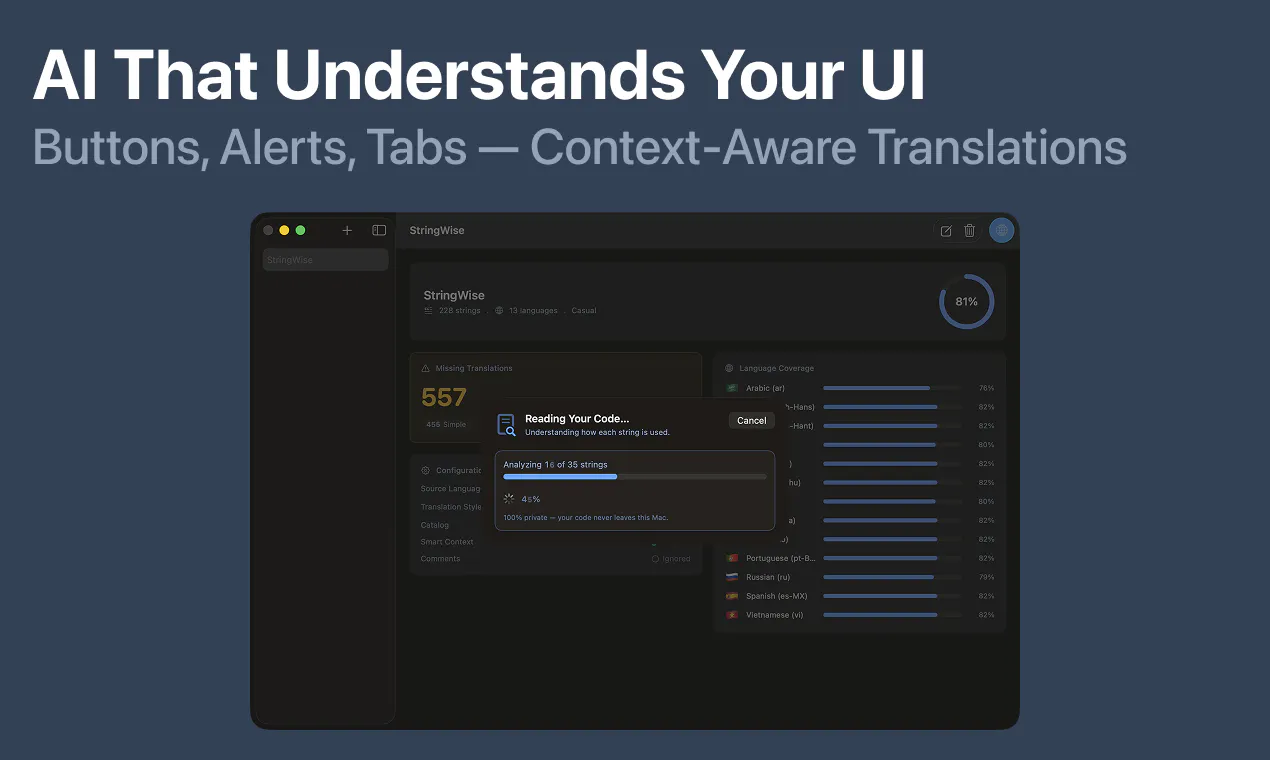This screenshot has height=760, width=1270.
Task: Click the spinner icon beside the percentage
Action: [509, 498]
